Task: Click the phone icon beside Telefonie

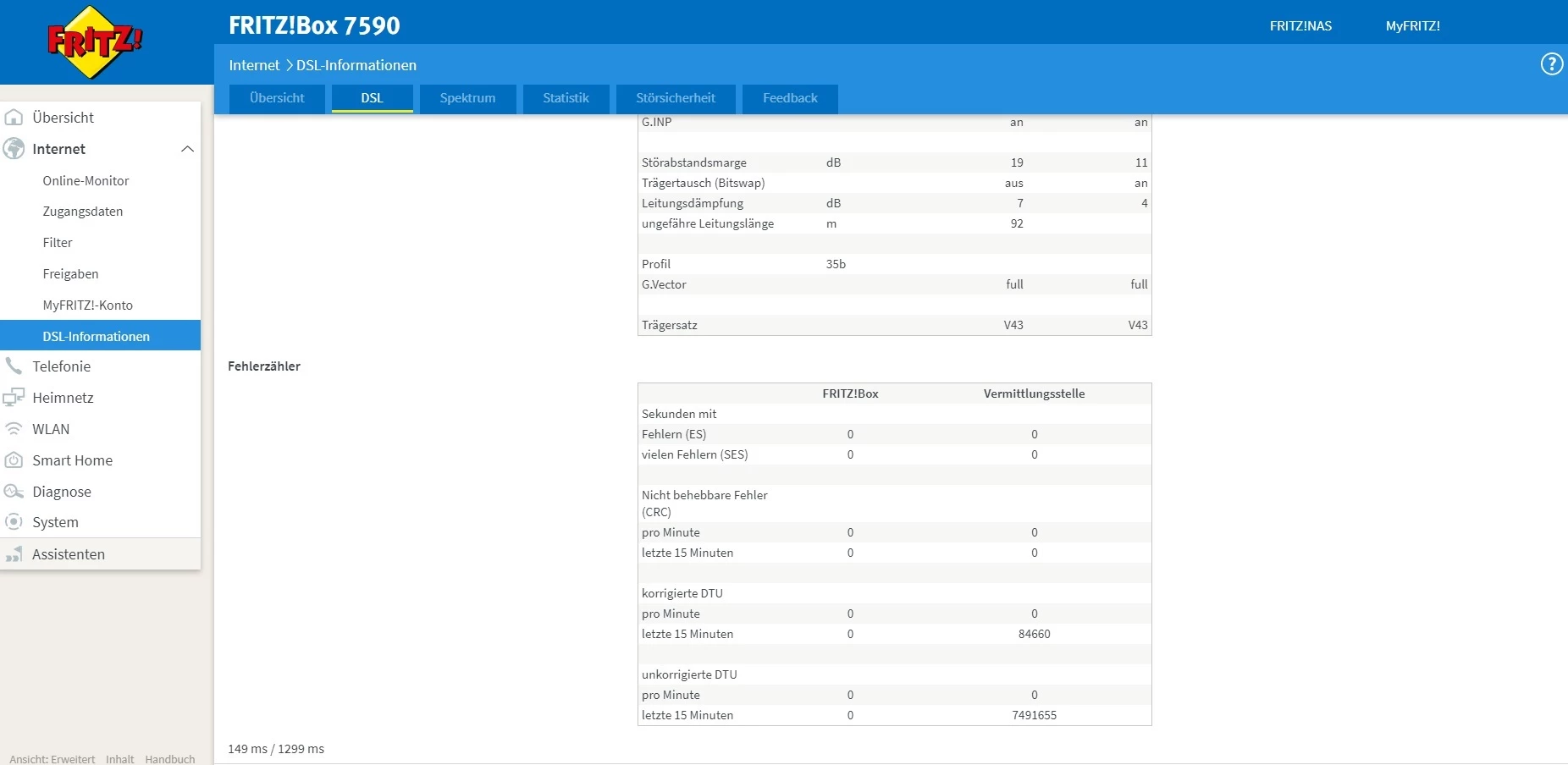Action: (x=14, y=366)
